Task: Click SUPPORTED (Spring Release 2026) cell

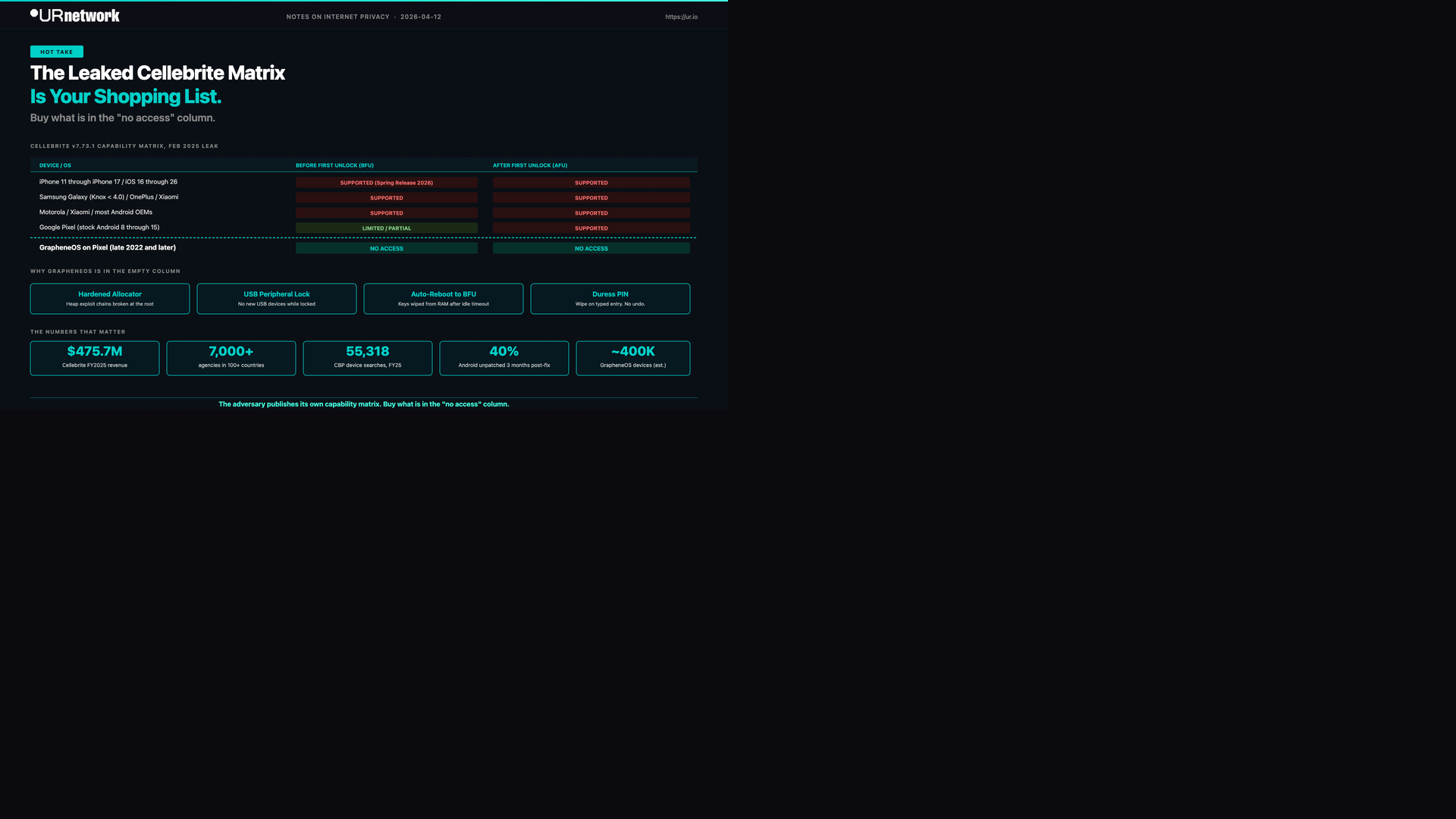Action: pyautogui.click(x=387, y=183)
